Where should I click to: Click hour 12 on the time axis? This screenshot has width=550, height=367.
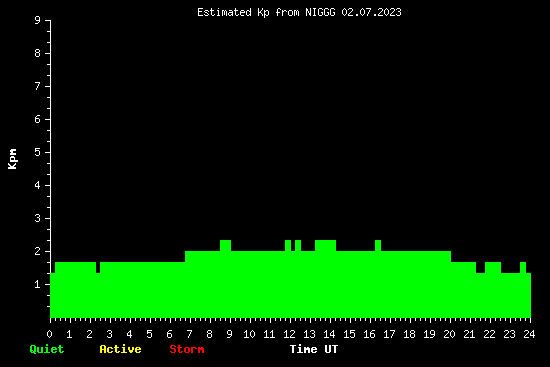click(289, 334)
